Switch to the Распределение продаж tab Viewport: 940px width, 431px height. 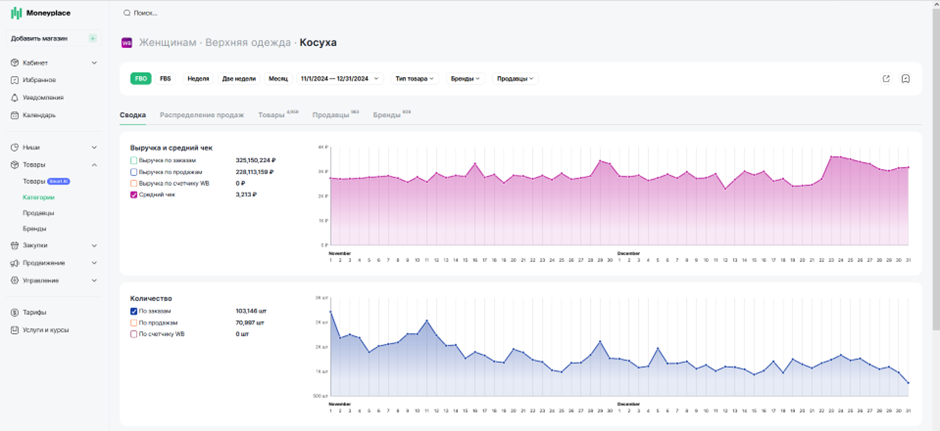pos(202,115)
